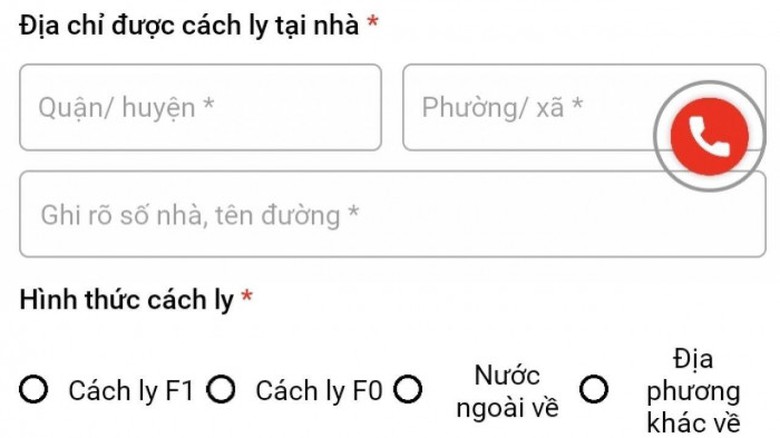
Task: Click the "Ghi rõ số nhà, tên đường" placeholder
Action: tap(200, 214)
